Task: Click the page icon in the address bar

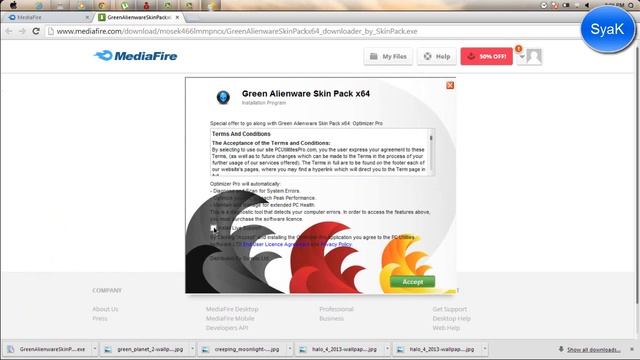Action: coord(51,31)
